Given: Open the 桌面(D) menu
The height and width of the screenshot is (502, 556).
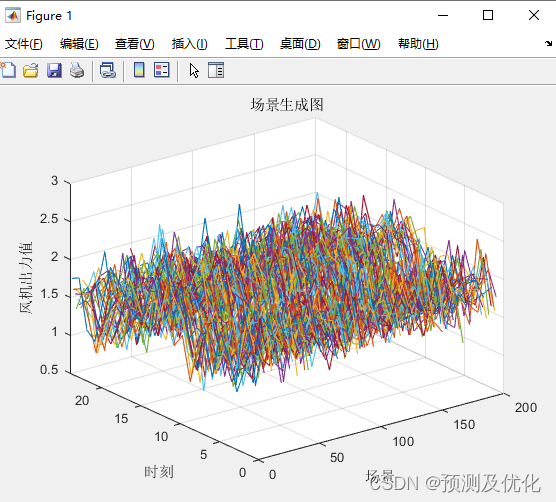Looking at the screenshot, I should (x=300, y=44).
